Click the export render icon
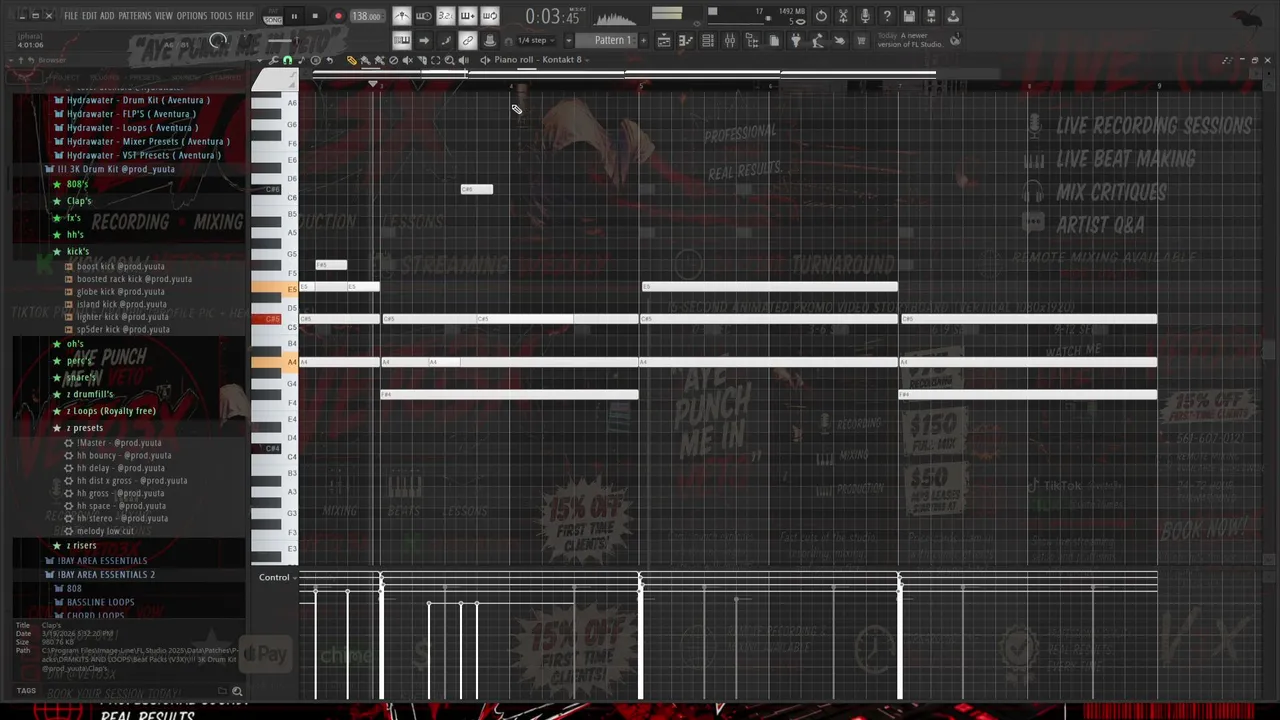1280x720 pixels. (931, 16)
